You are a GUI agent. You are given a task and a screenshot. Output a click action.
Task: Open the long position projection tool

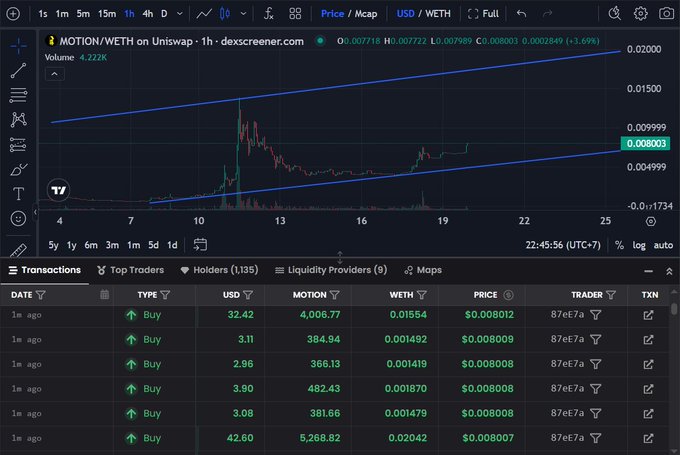pyautogui.click(x=18, y=144)
